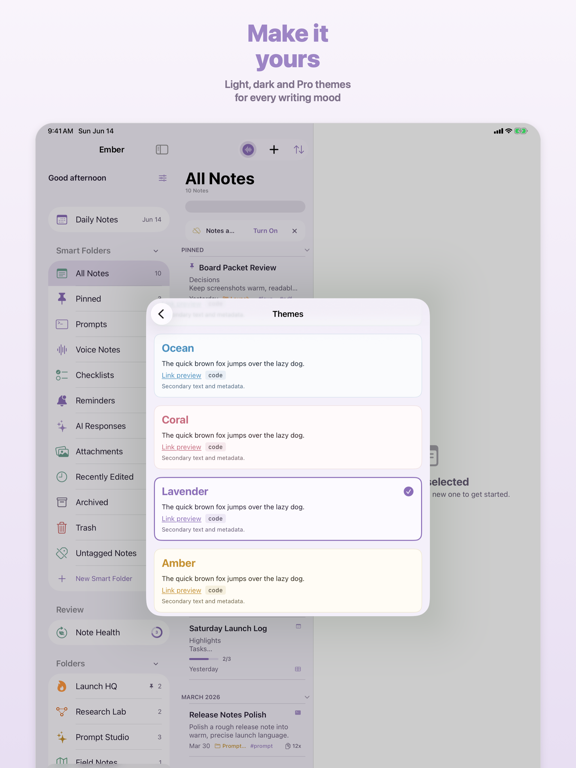Image resolution: width=576 pixels, height=768 pixels.
Task: Toggle the sidebar panel icon
Action: click(162, 149)
